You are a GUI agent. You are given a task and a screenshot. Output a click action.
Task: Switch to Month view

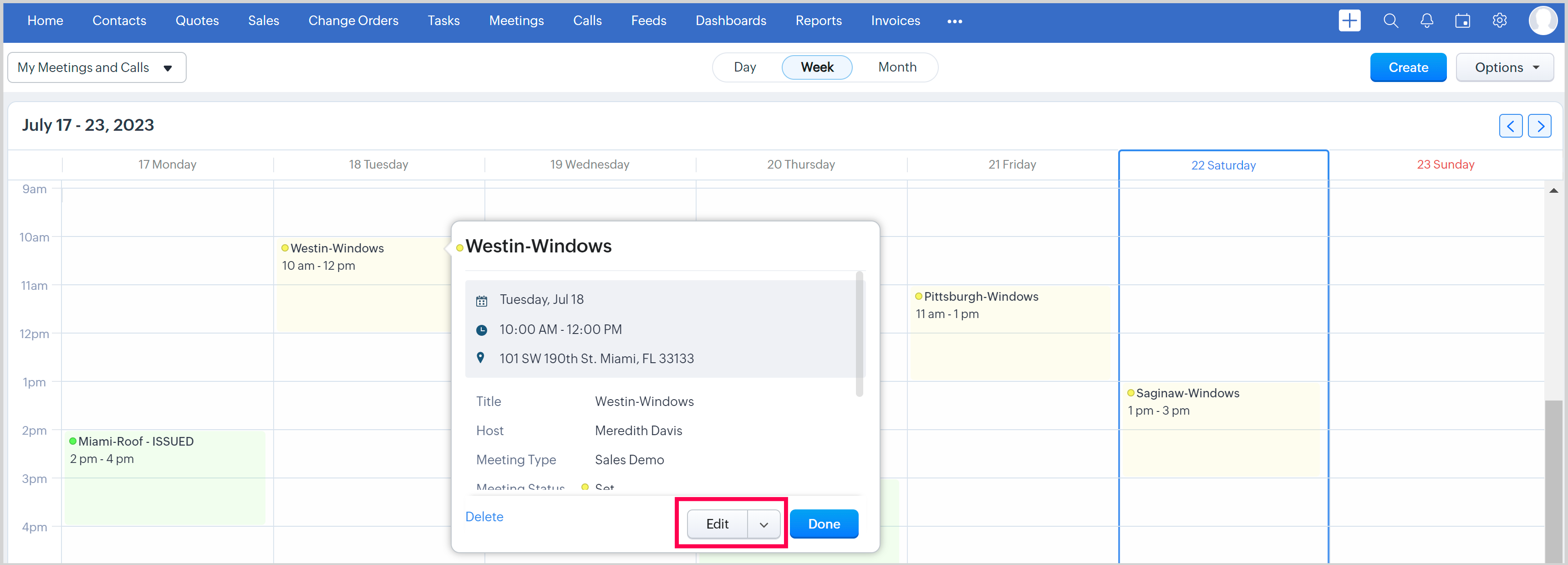click(896, 67)
